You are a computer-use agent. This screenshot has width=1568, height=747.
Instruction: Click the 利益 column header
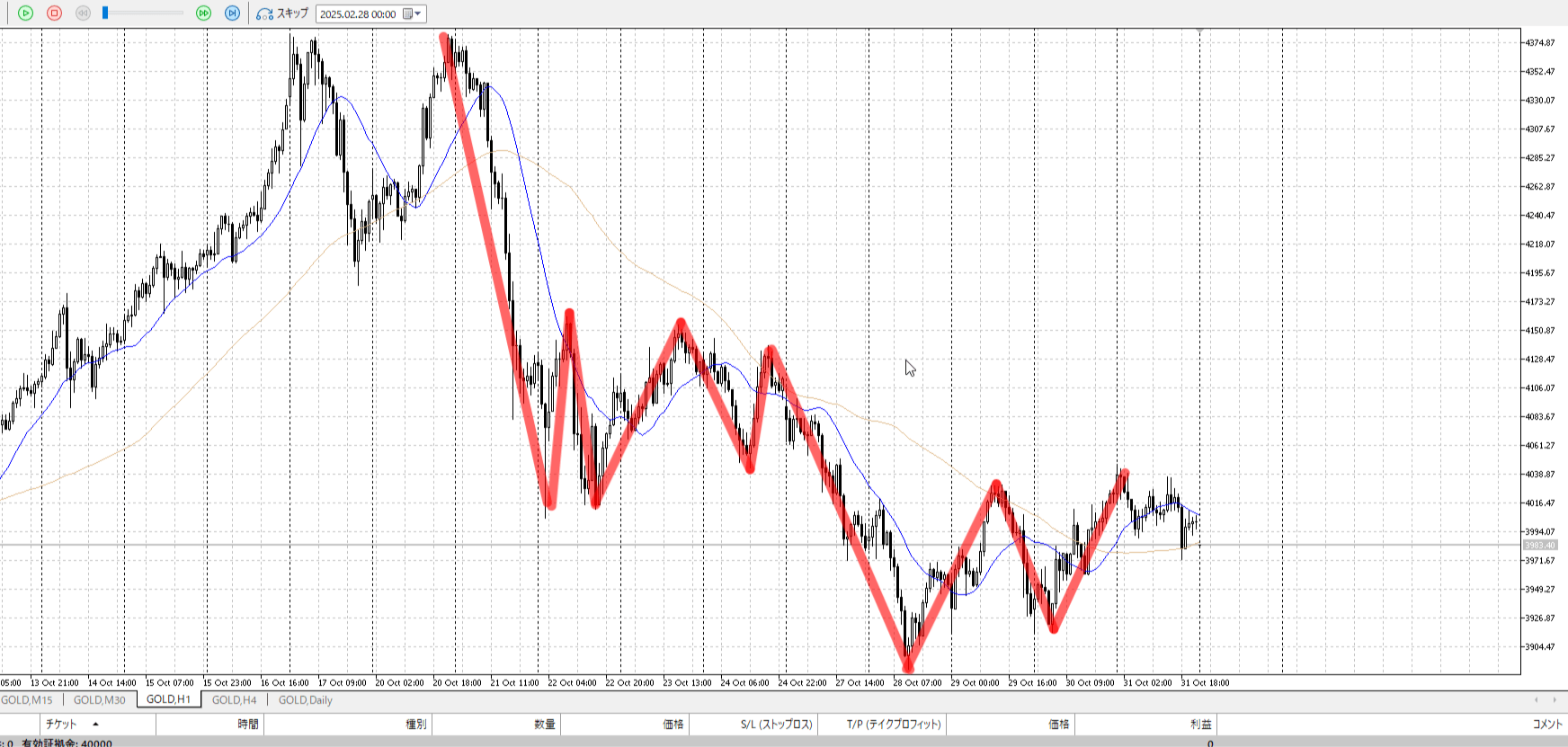coord(1200,725)
